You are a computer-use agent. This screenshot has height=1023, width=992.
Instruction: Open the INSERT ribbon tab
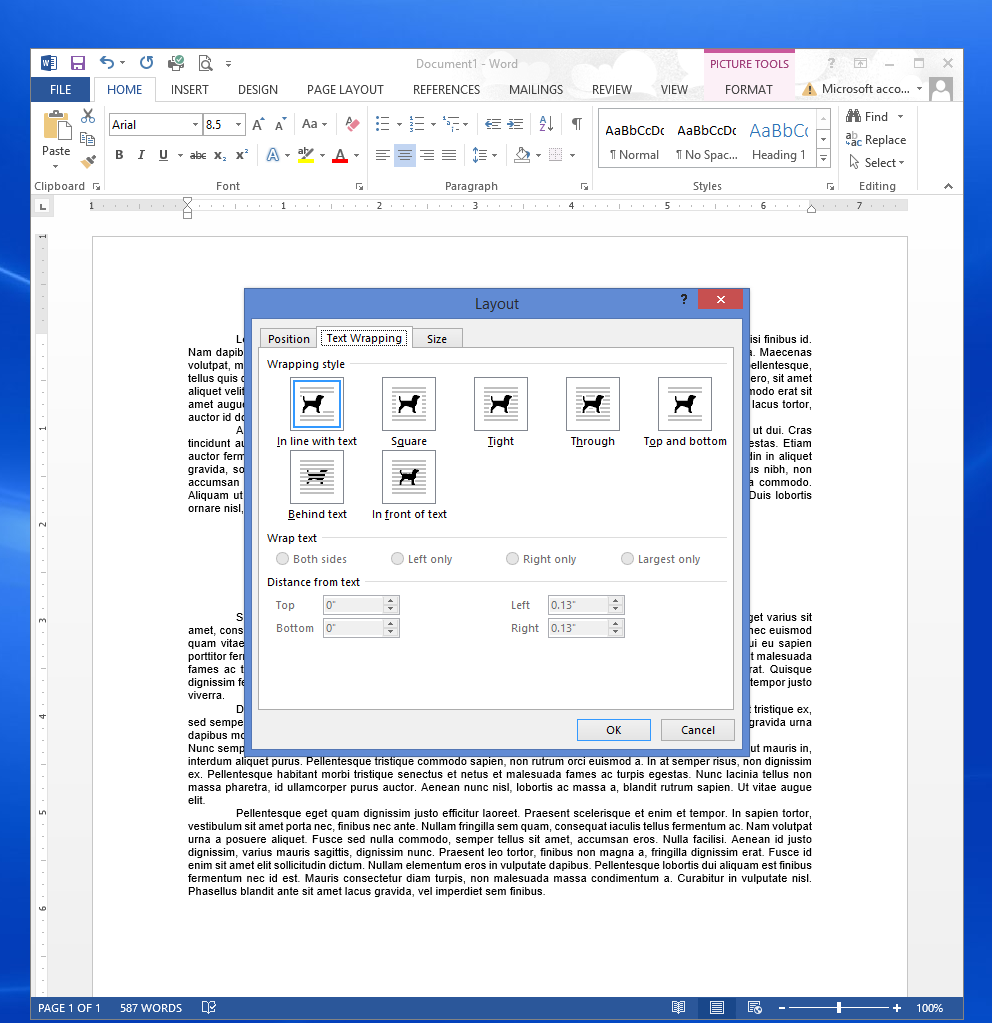(189, 89)
